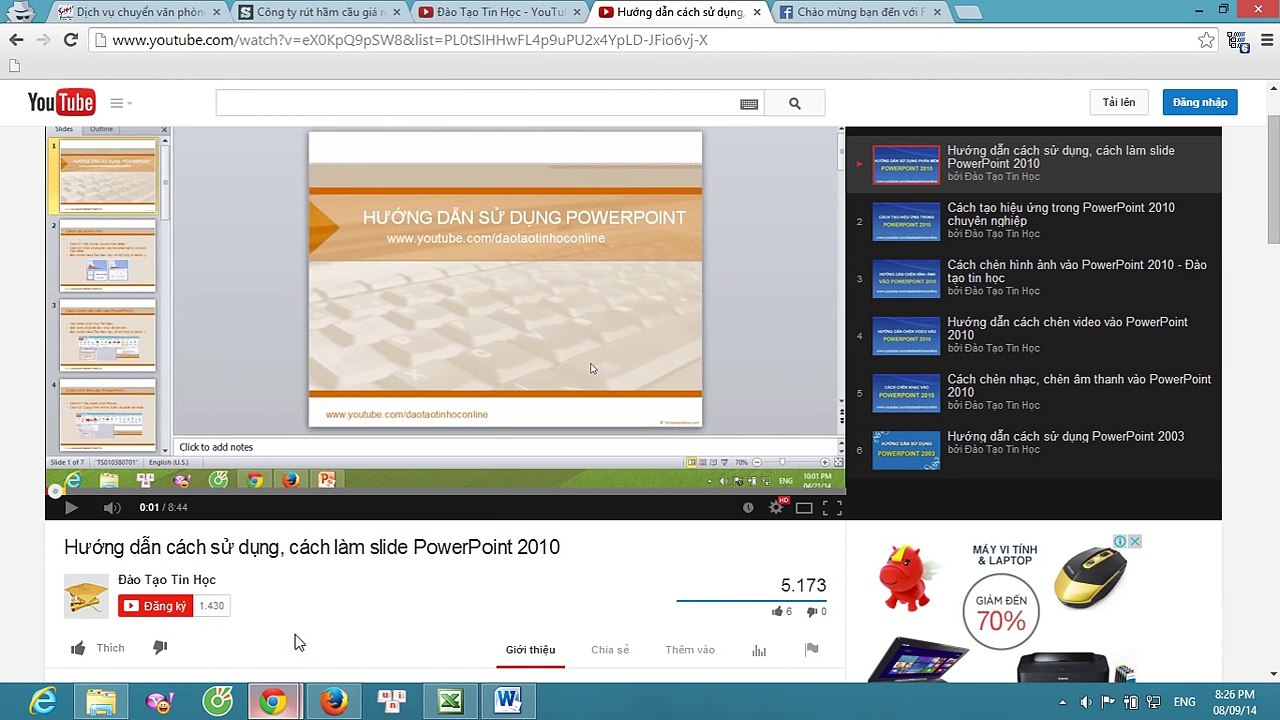This screenshot has width=1280, height=720.
Task: Open Cốc Cốc browser from taskbar
Action: [x=217, y=702]
